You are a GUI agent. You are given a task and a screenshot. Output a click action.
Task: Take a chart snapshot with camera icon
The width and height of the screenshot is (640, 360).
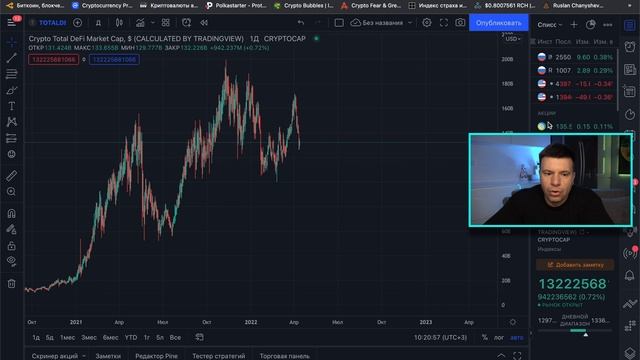[460, 23]
